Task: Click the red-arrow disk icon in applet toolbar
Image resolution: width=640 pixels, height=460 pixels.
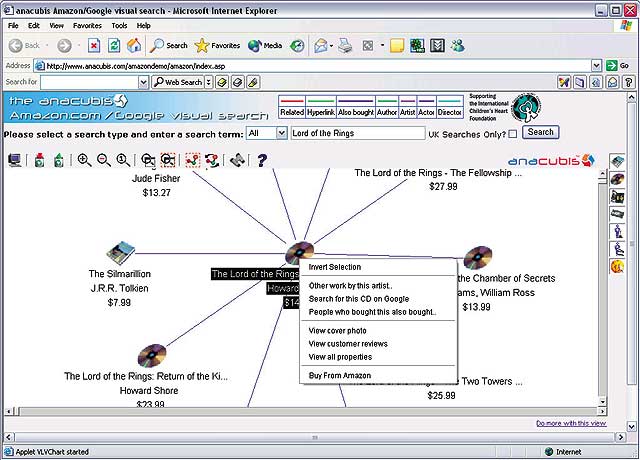Action: [39, 160]
